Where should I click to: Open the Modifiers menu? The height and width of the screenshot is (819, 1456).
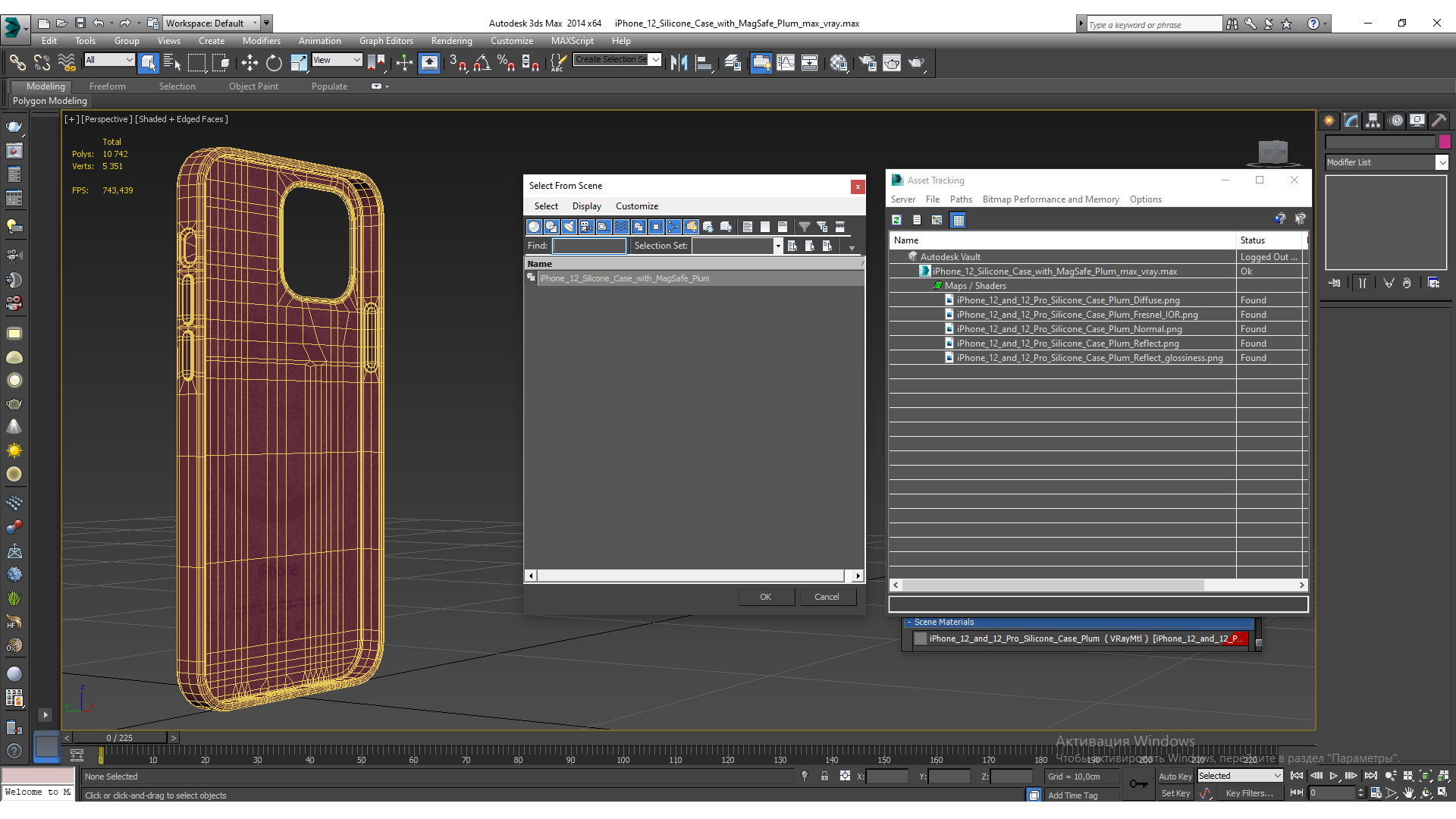[261, 41]
